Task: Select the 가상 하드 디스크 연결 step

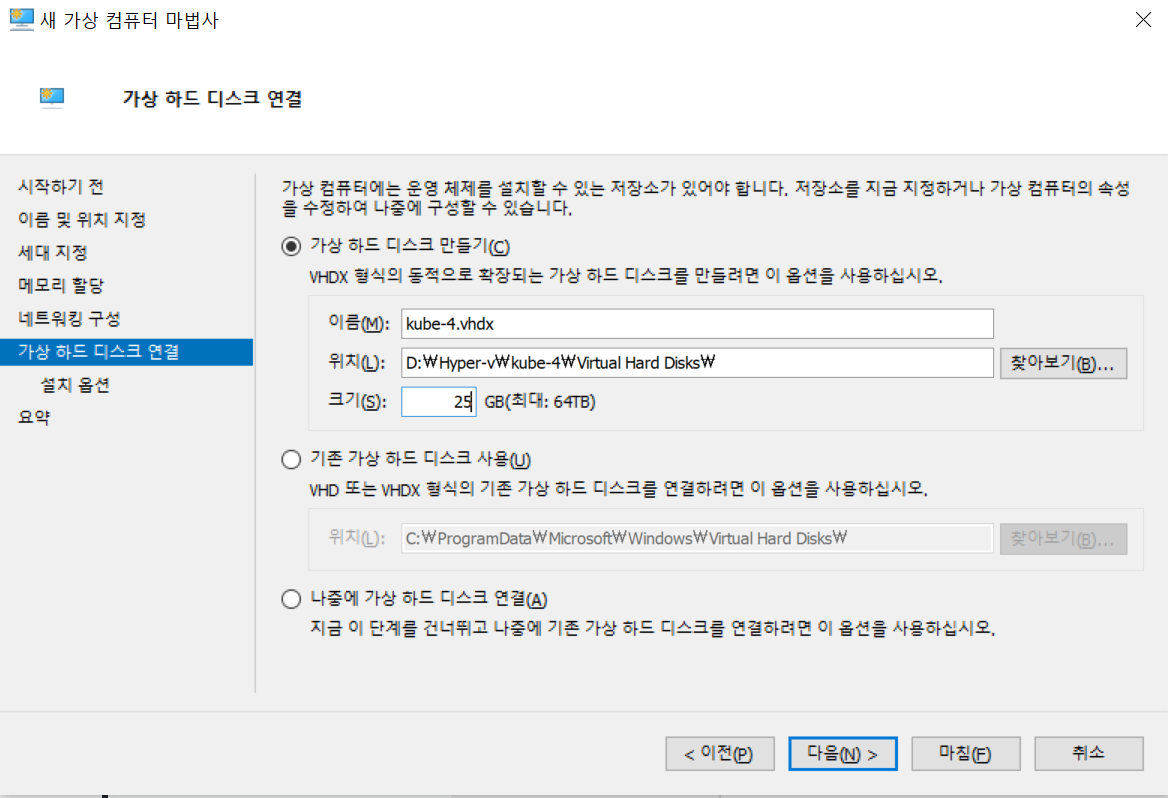Action: tap(127, 352)
